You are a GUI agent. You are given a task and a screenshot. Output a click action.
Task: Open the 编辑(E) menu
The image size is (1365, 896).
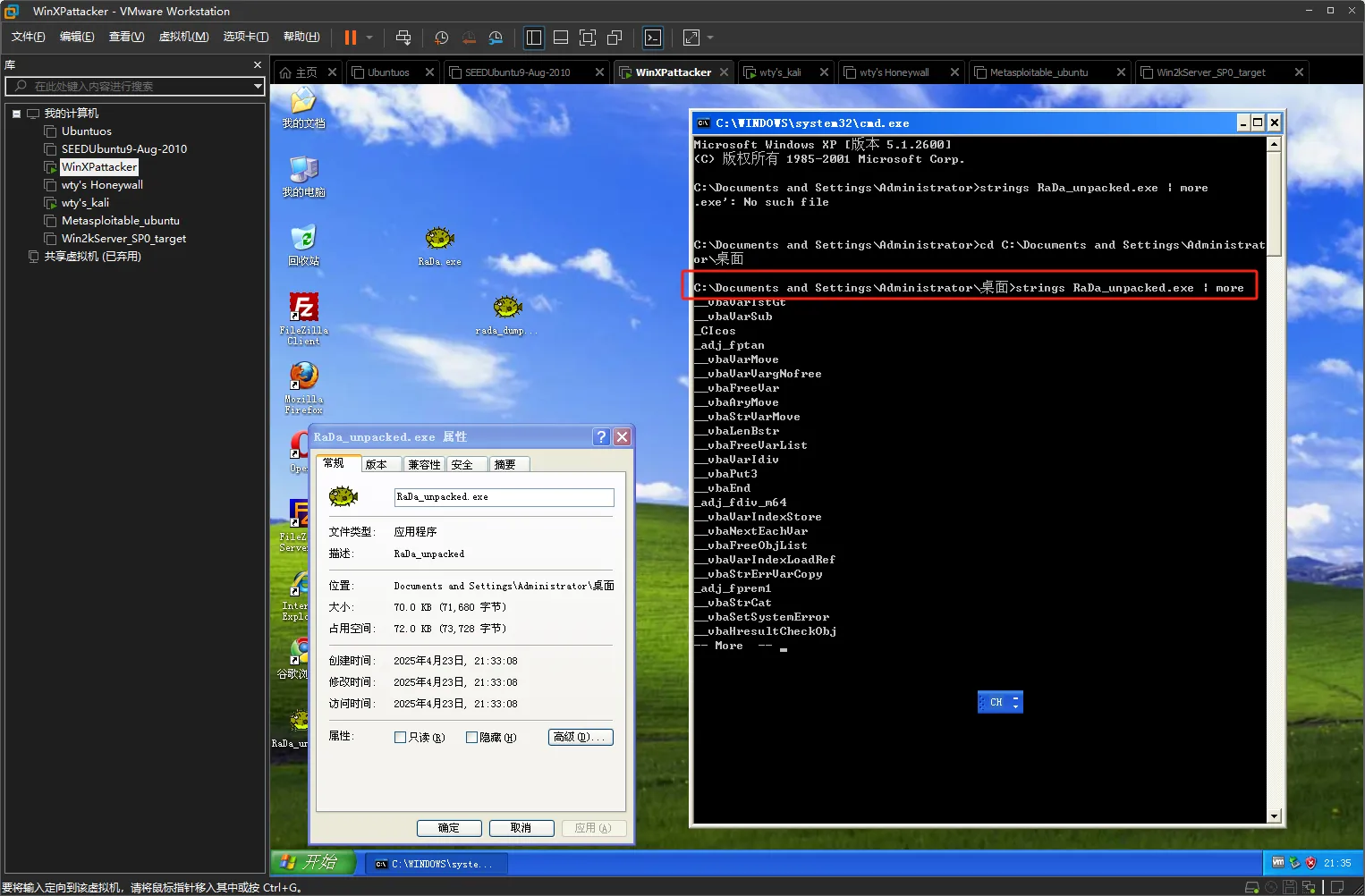(77, 37)
